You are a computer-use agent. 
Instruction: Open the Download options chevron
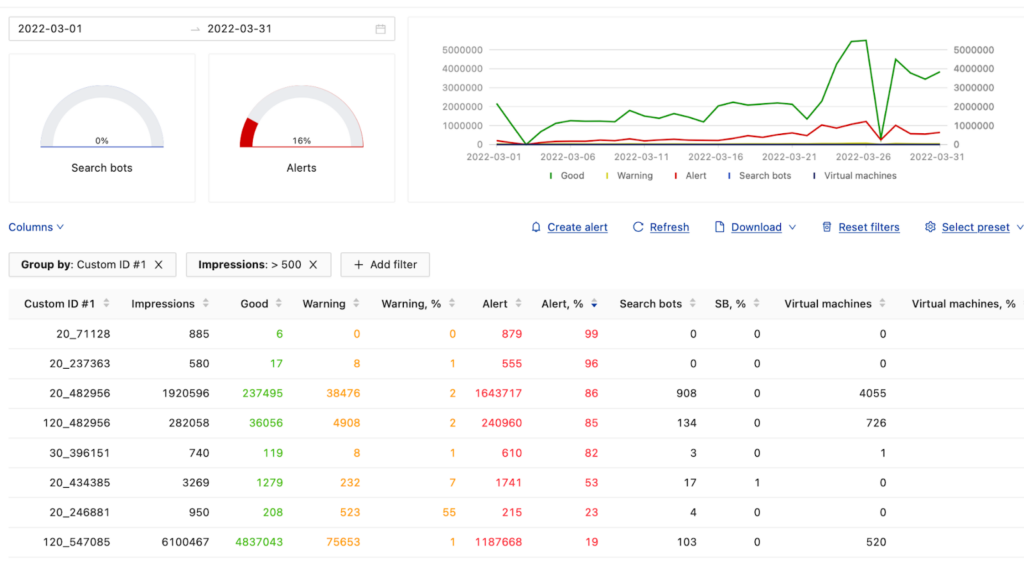pos(793,227)
